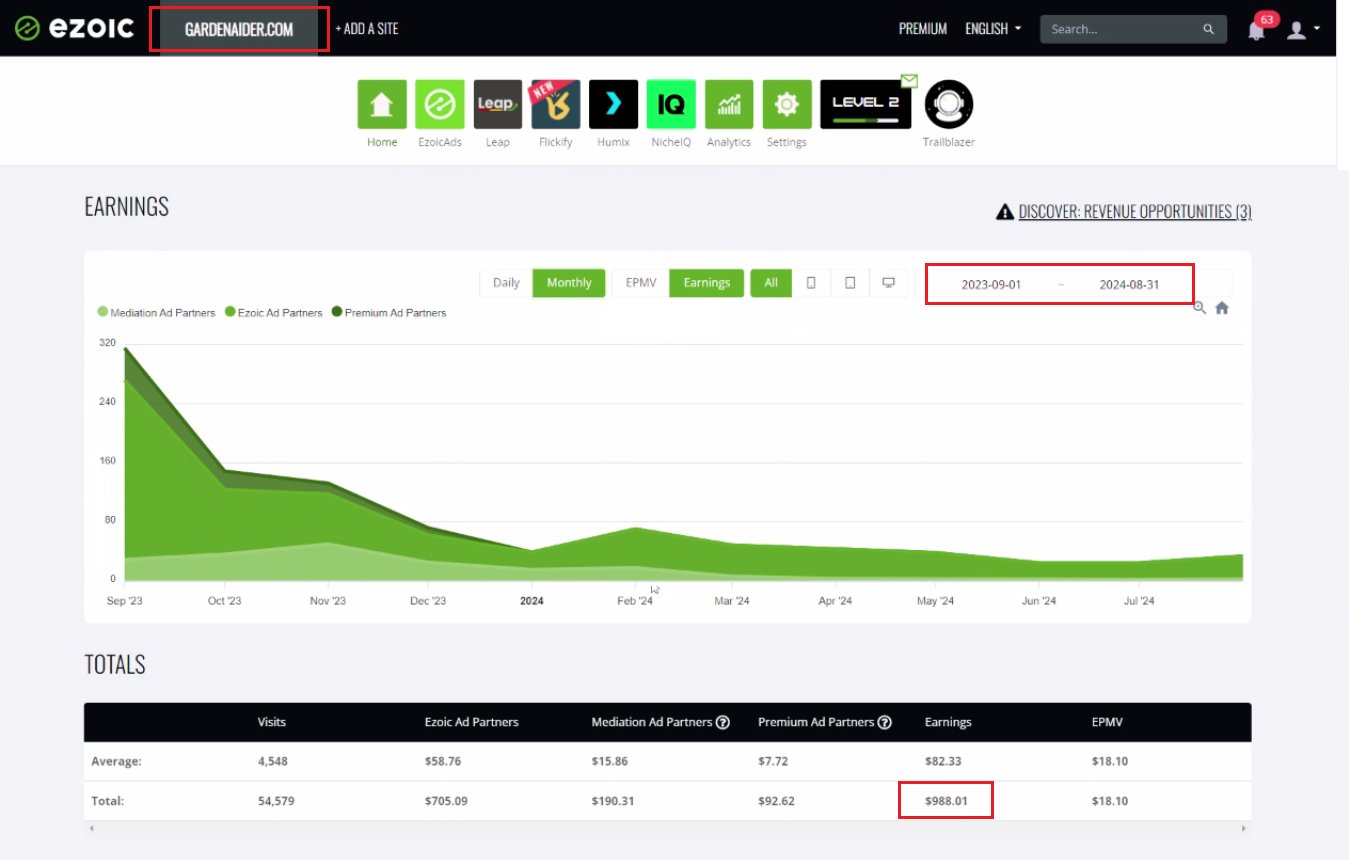Click average Ezoic value $58.76

click(x=442, y=761)
